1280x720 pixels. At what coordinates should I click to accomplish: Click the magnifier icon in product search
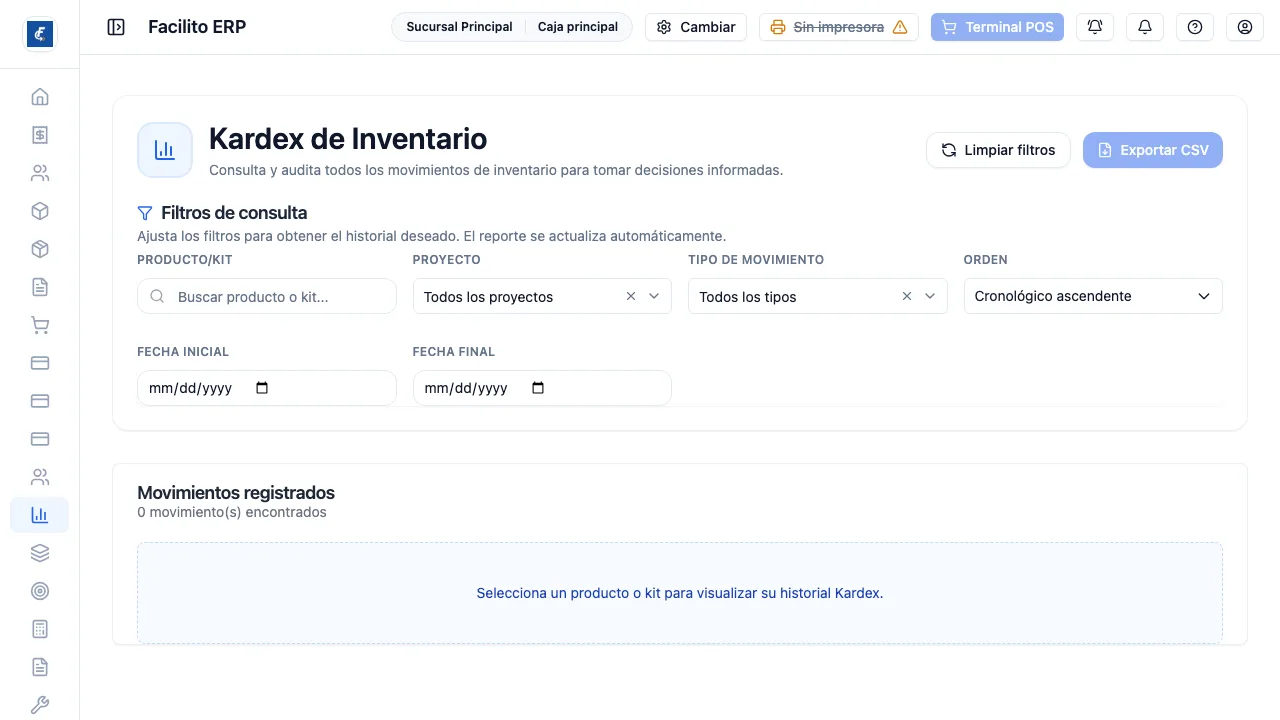(157, 297)
